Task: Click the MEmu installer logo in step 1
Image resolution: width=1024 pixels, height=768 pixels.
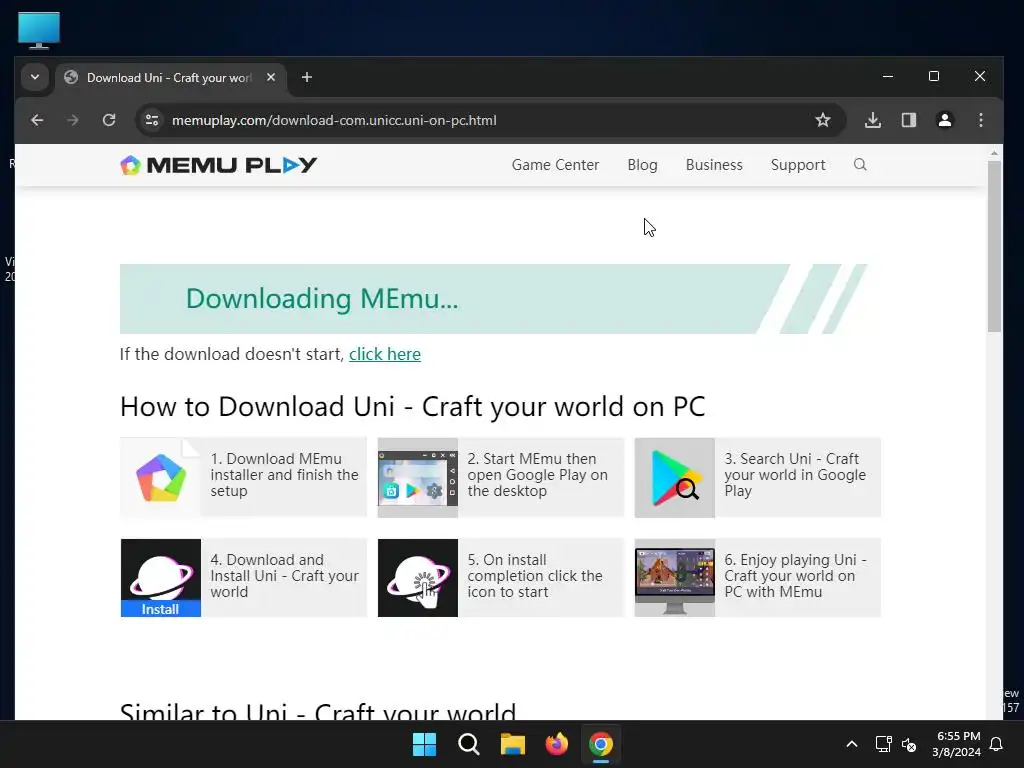Action: click(x=161, y=477)
